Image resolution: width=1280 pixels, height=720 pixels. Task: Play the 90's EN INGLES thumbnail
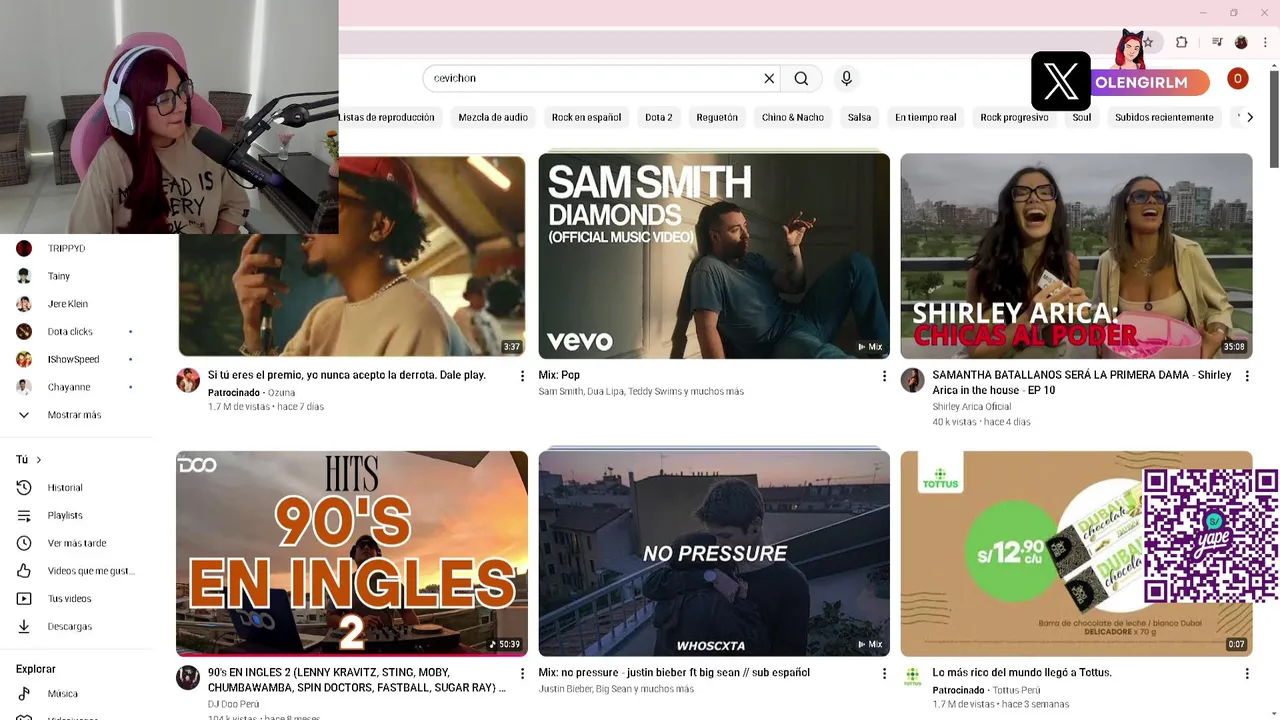coord(352,553)
